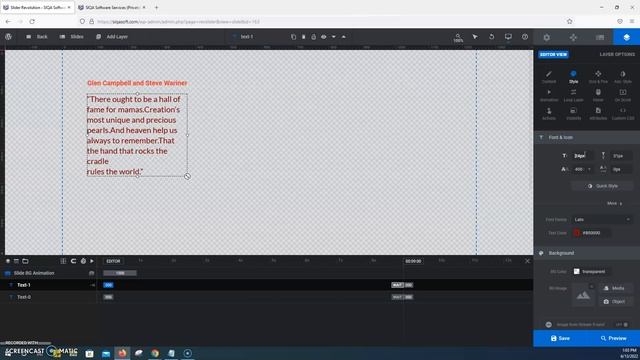The image size is (640, 360).
Task: Toggle the Editor View button
Action: (x=553, y=54)
